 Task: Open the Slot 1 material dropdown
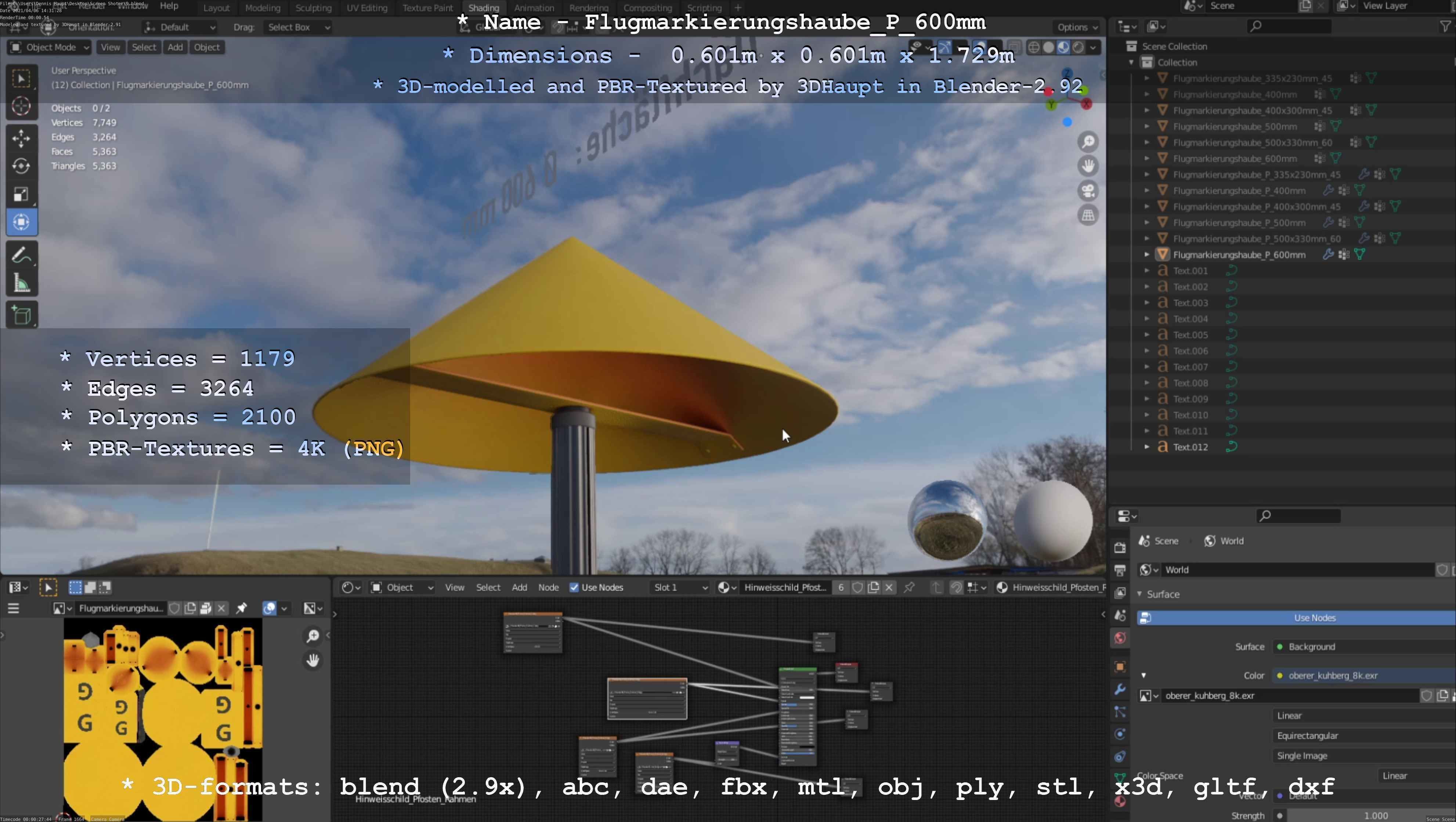click(680, 587)
